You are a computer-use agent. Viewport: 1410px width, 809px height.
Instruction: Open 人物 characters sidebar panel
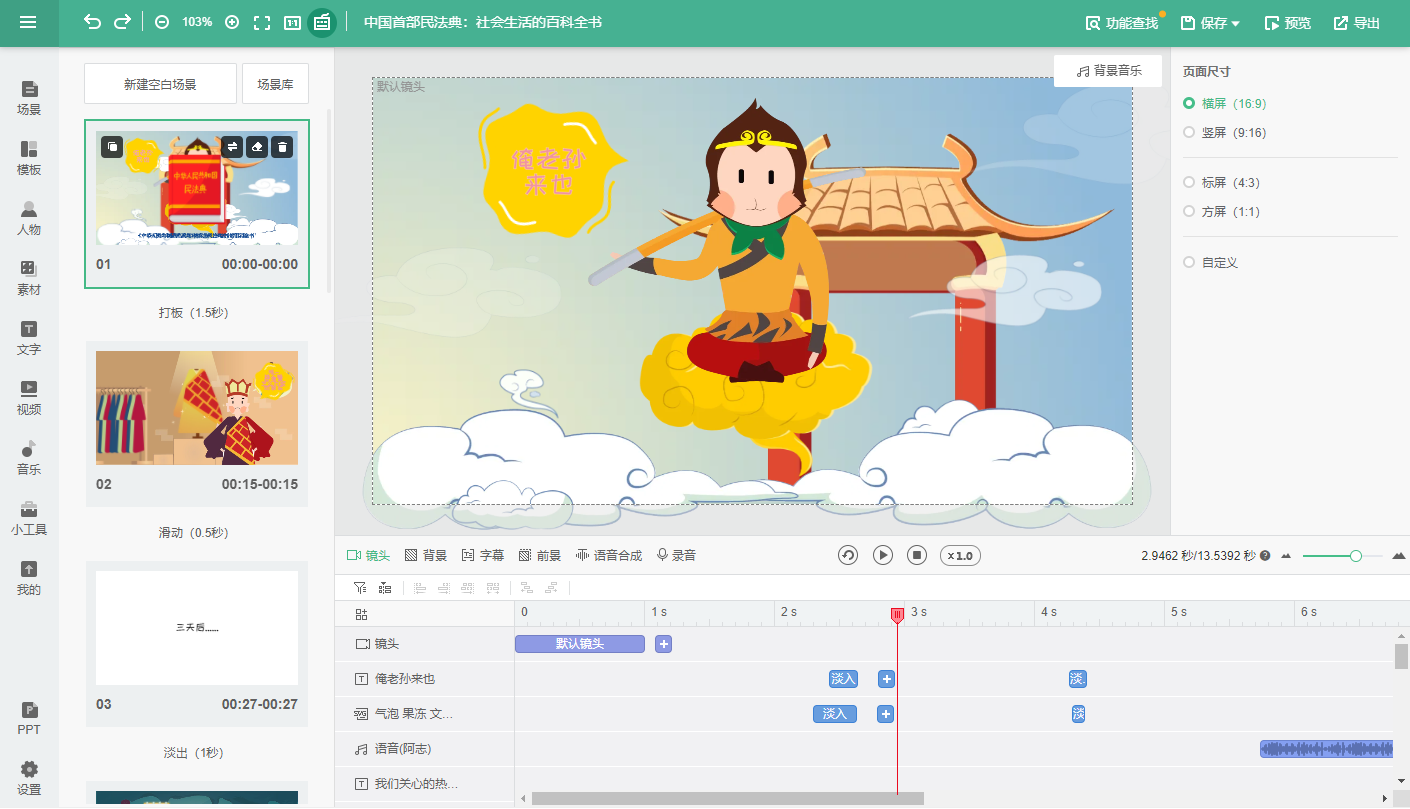coord(29,219)
